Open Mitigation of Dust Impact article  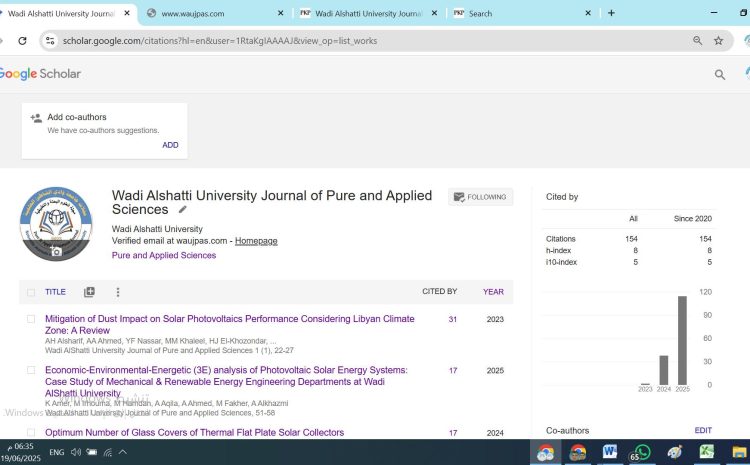(x=230, y=324)
